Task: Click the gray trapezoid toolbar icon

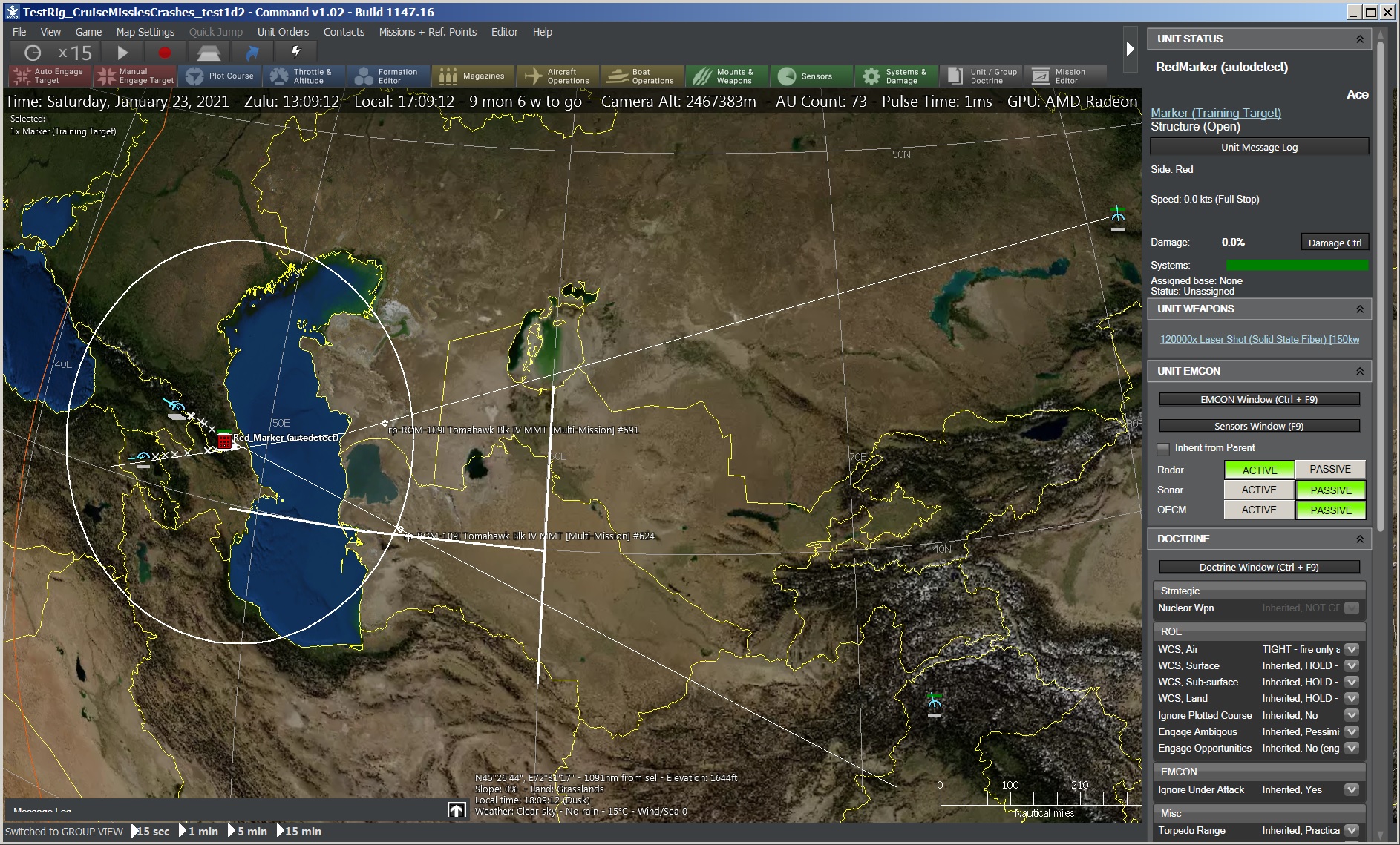Action: 209,53
